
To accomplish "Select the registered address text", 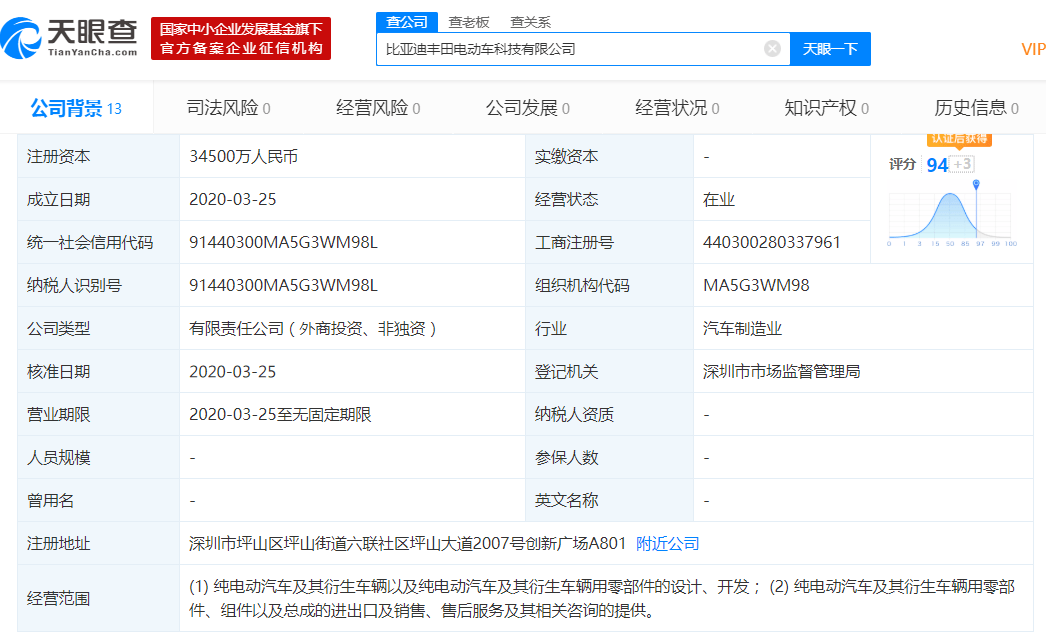I will [408, 544].
